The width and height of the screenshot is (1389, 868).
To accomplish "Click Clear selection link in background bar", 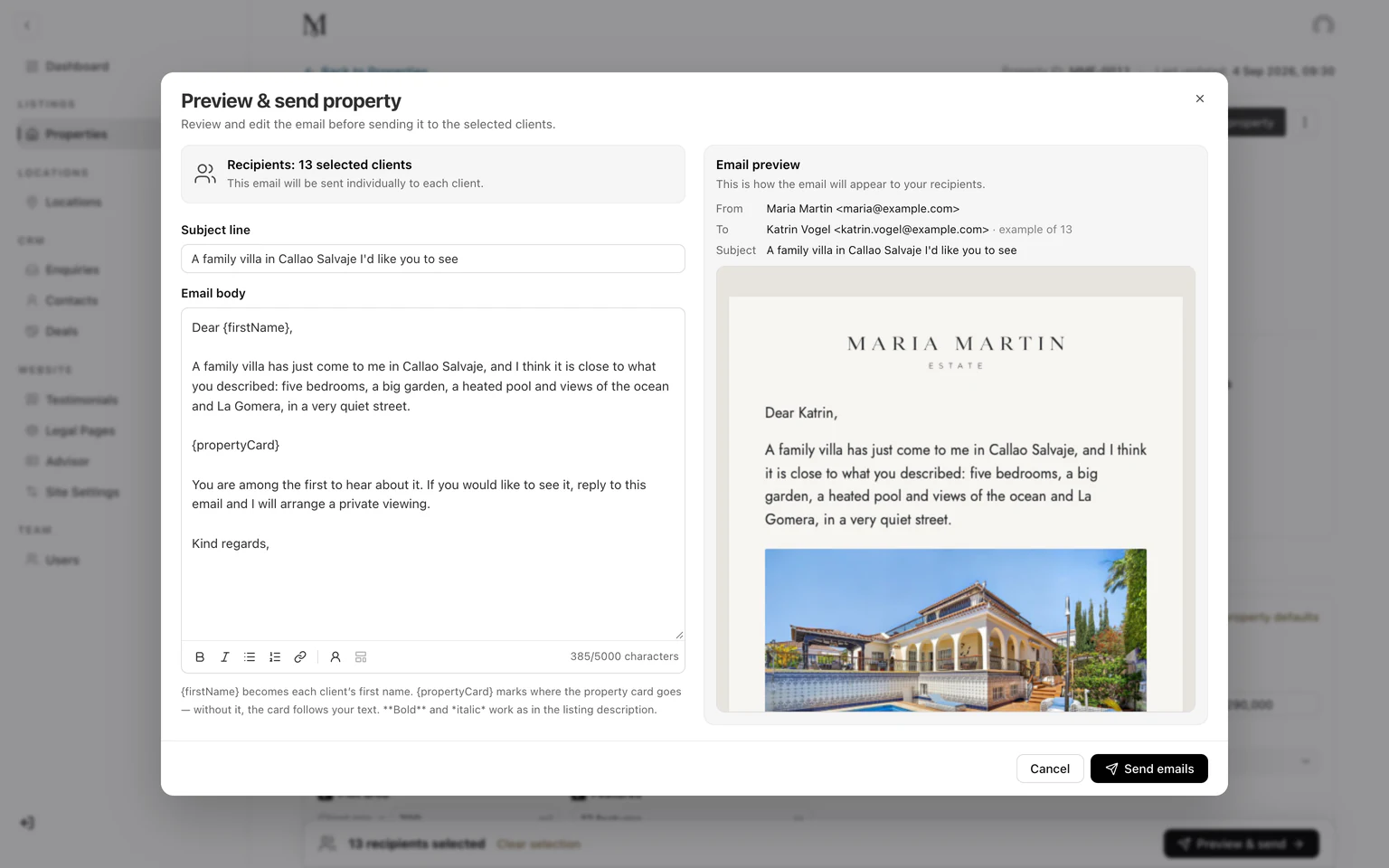I will (x=539, y=844).
